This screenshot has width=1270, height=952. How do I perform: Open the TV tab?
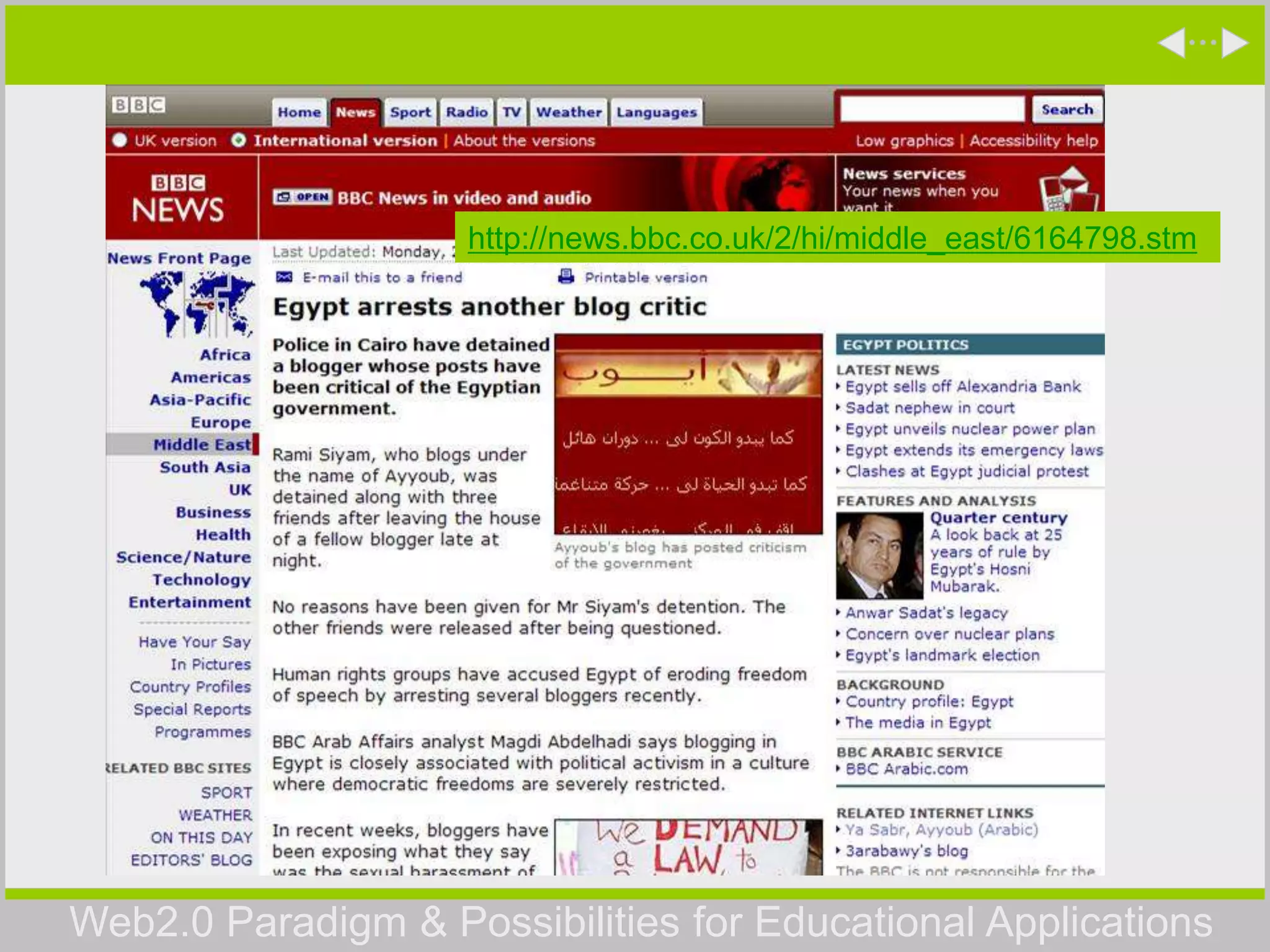[x=512, y=112]
